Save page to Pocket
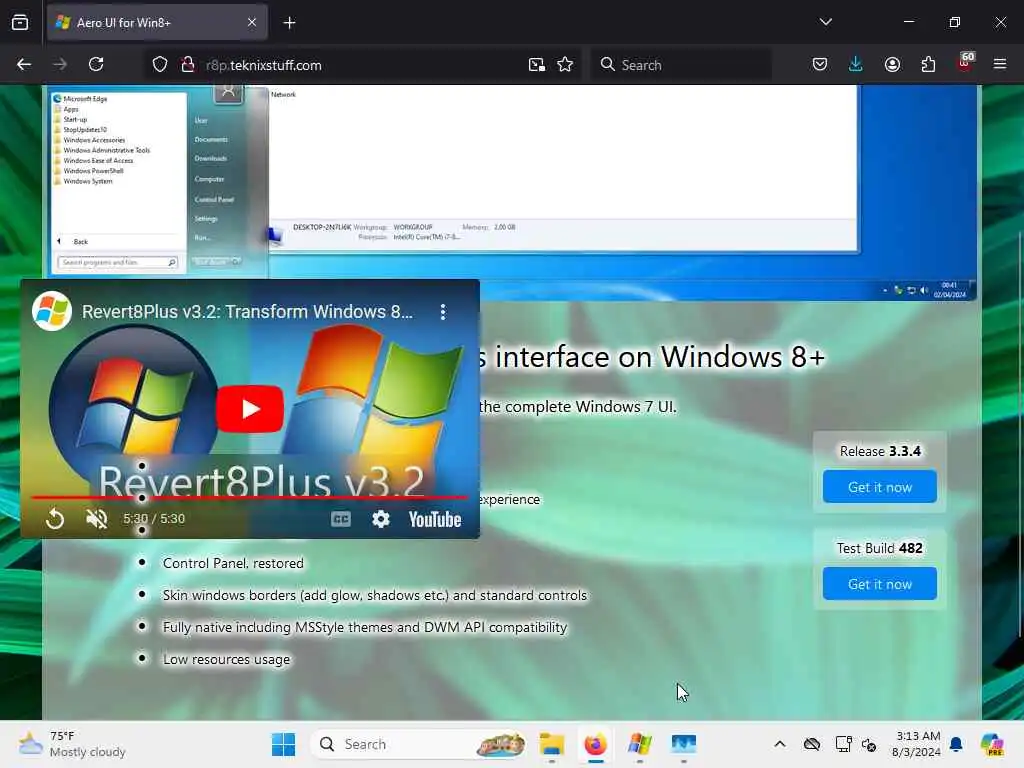The height and width of the screenshot is (768, 1024). pyautogui.click(x=820, y=64)
